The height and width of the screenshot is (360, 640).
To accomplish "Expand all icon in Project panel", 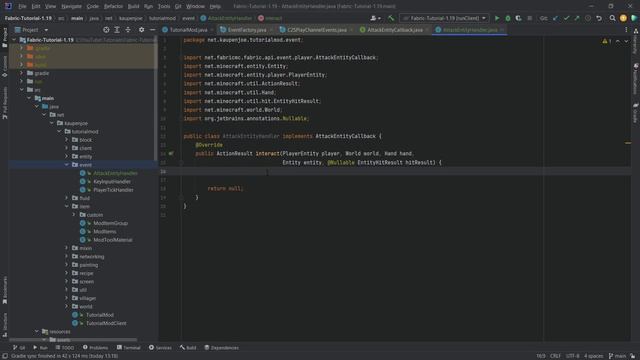I will pyautogui.click(x=117, y=30).
